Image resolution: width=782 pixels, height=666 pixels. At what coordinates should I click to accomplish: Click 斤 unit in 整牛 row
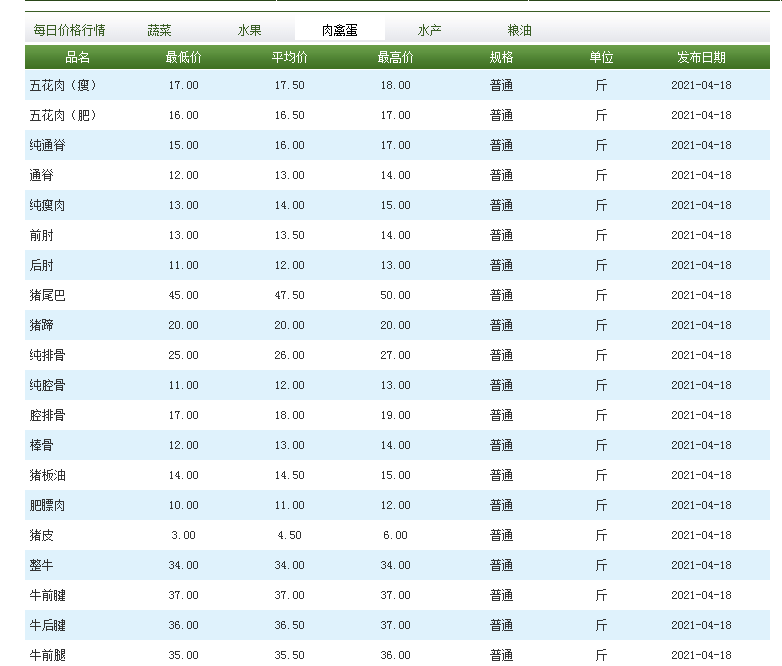click(x=601, y=565)
